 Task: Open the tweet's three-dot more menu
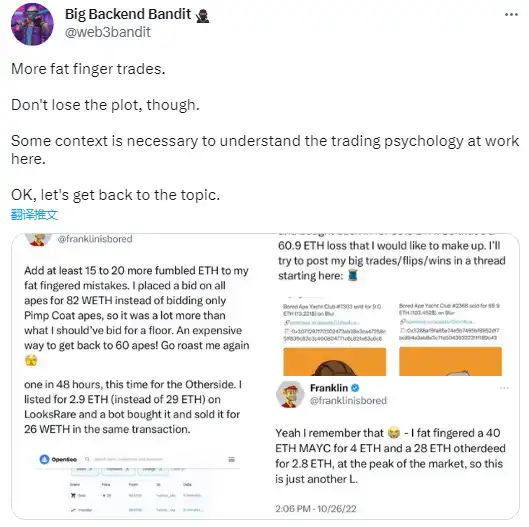click(x=511, y=15)
